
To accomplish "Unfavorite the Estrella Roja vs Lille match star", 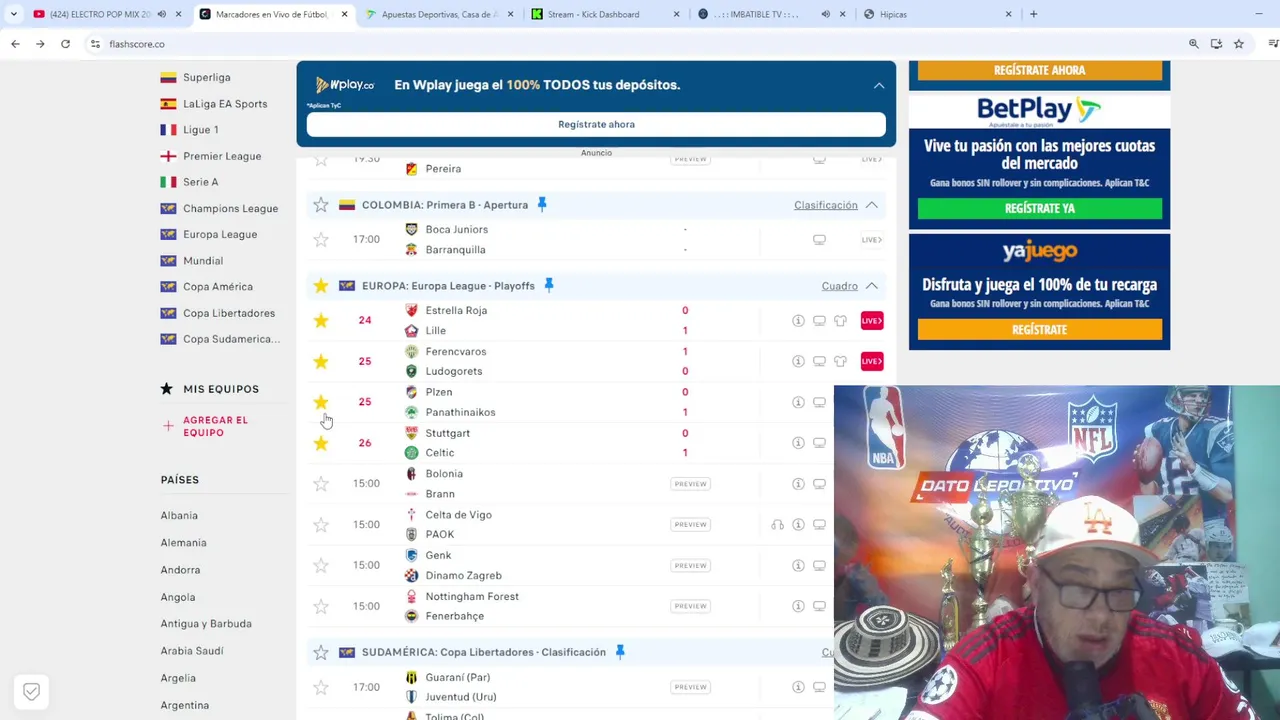I will point(321,321).
